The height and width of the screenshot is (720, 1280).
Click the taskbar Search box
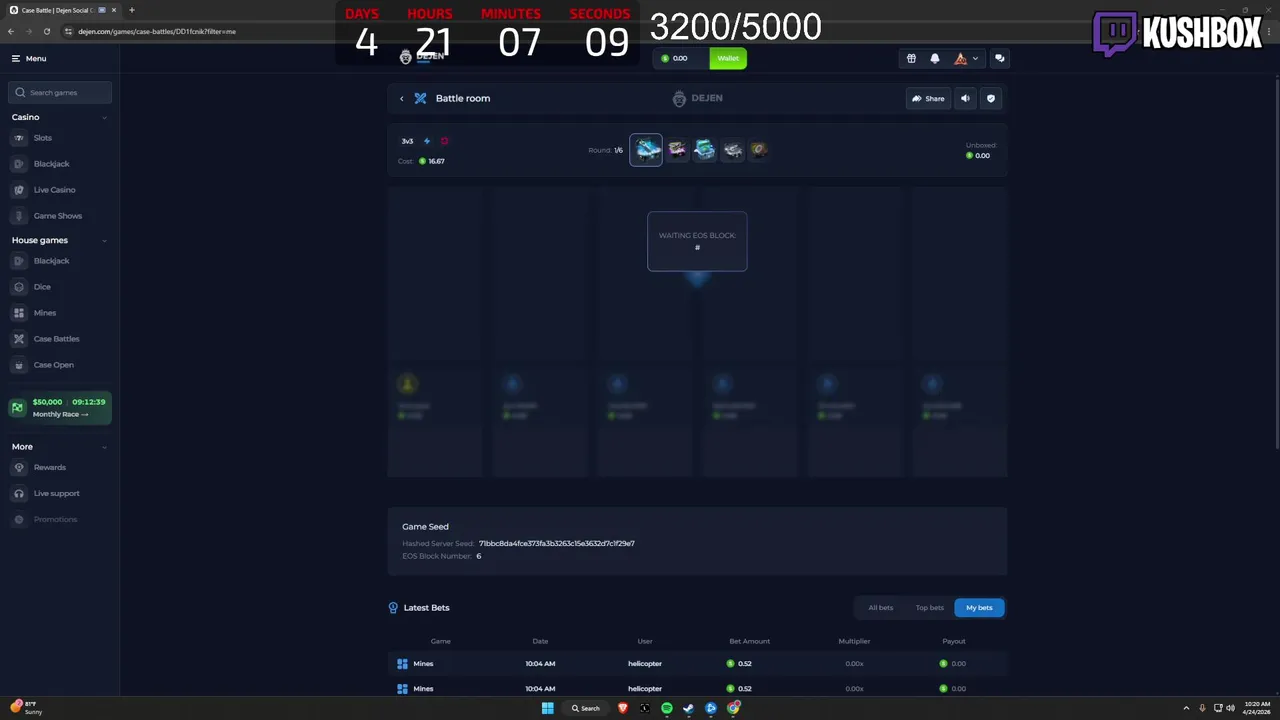coord(586,708)
